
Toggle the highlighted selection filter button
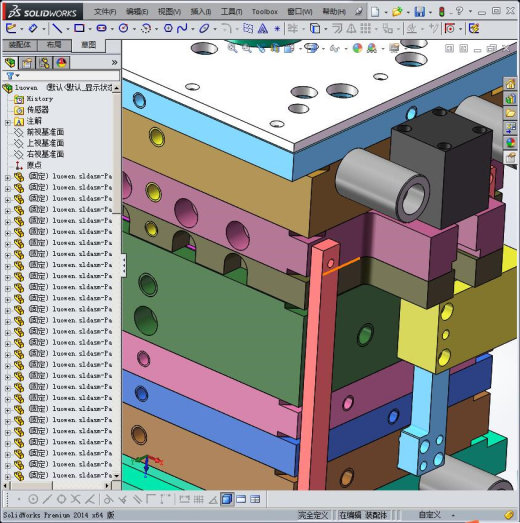click(227, 499)
